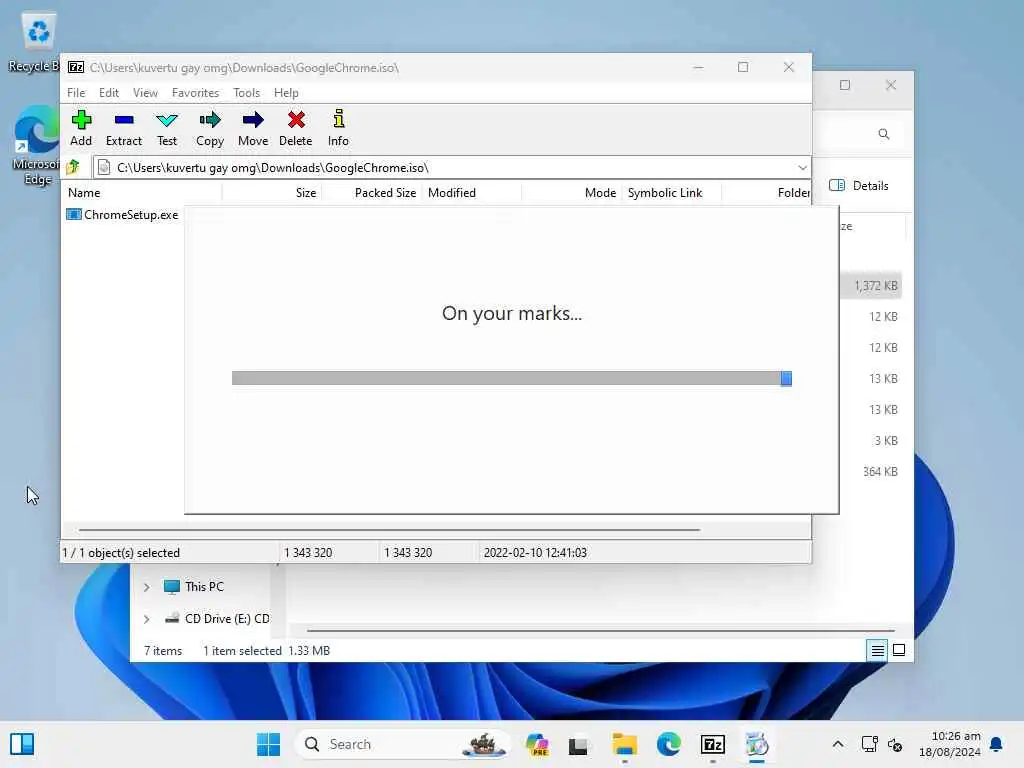Switch to 7-Zip taskbar icon
Viewport: 1024px width, 768px height.
pos(712,744)
